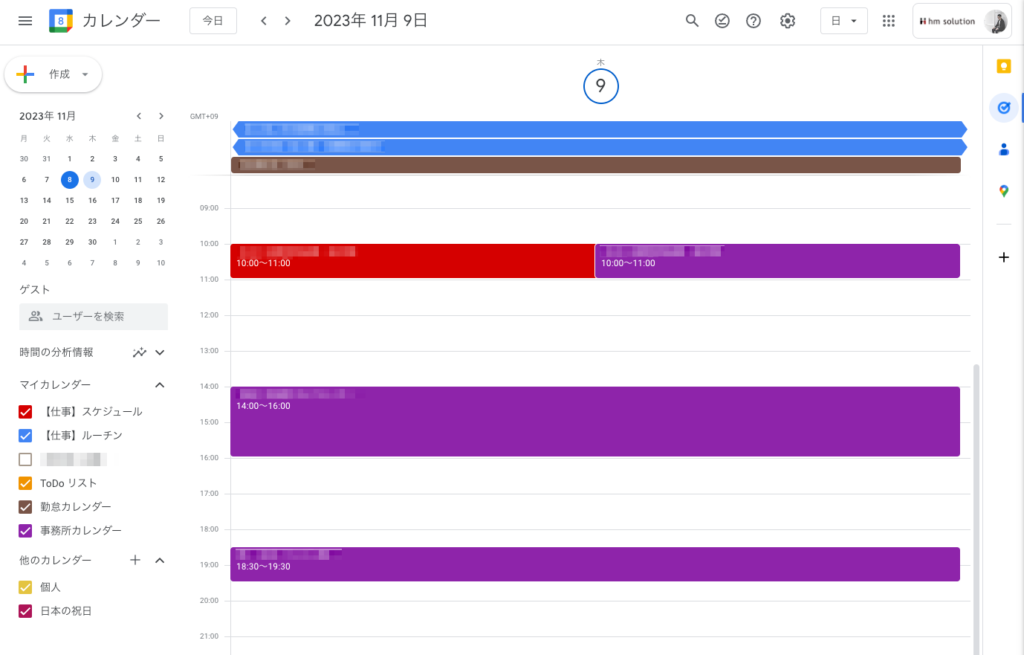Open time insights chart icon
Viewport: 1024px width, 655px height.
pyautogui.click(x=139, y=353)
